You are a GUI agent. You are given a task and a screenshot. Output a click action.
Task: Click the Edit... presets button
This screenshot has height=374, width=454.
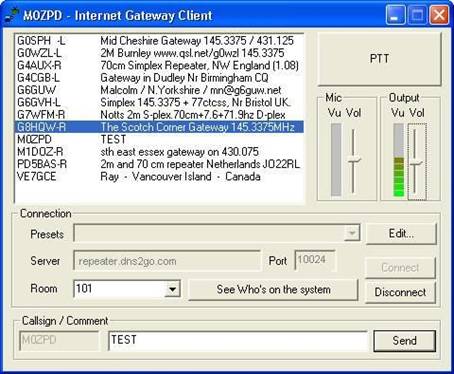pos(401,234)
